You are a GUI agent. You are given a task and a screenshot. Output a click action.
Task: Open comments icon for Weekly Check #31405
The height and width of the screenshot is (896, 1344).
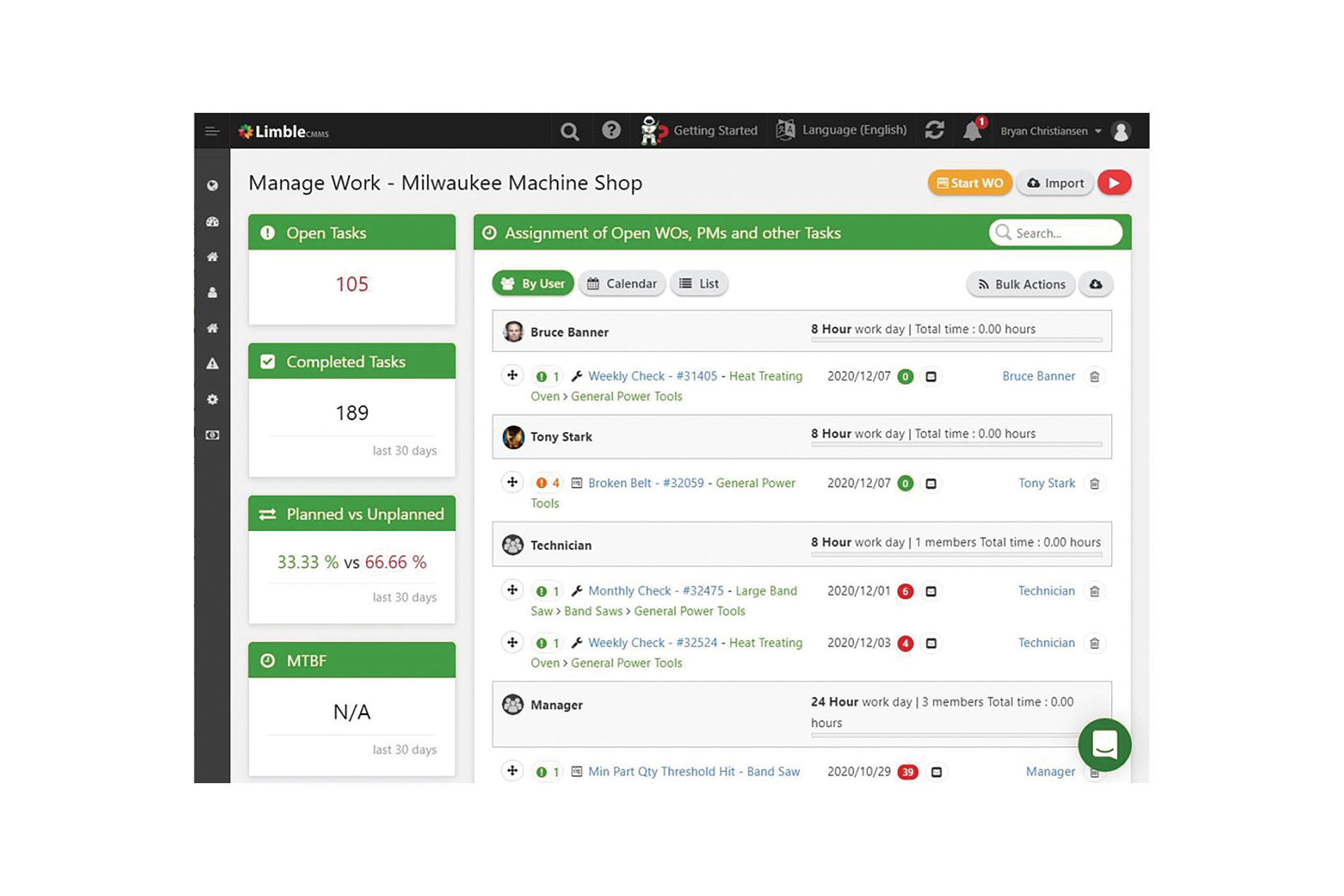(x=931, y=377)
